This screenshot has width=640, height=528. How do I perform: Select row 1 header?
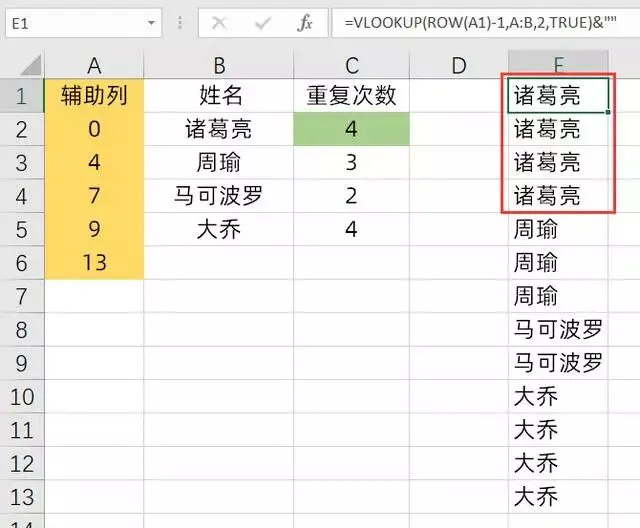tap(22, 95)
